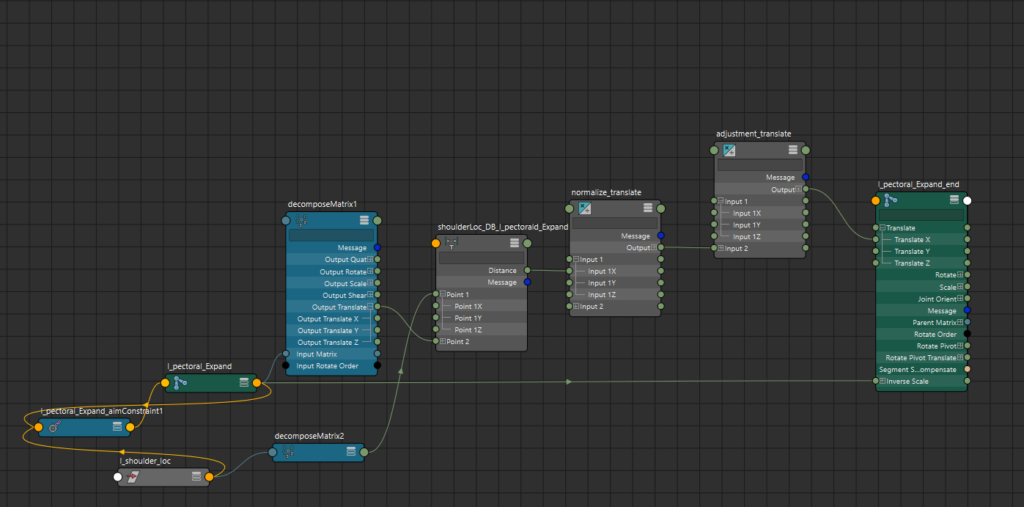The width and height of the screenshot is (1024, 507).
Task: Toggle attribute view mode on decomposeMatrix2 node
Action: 350,452
